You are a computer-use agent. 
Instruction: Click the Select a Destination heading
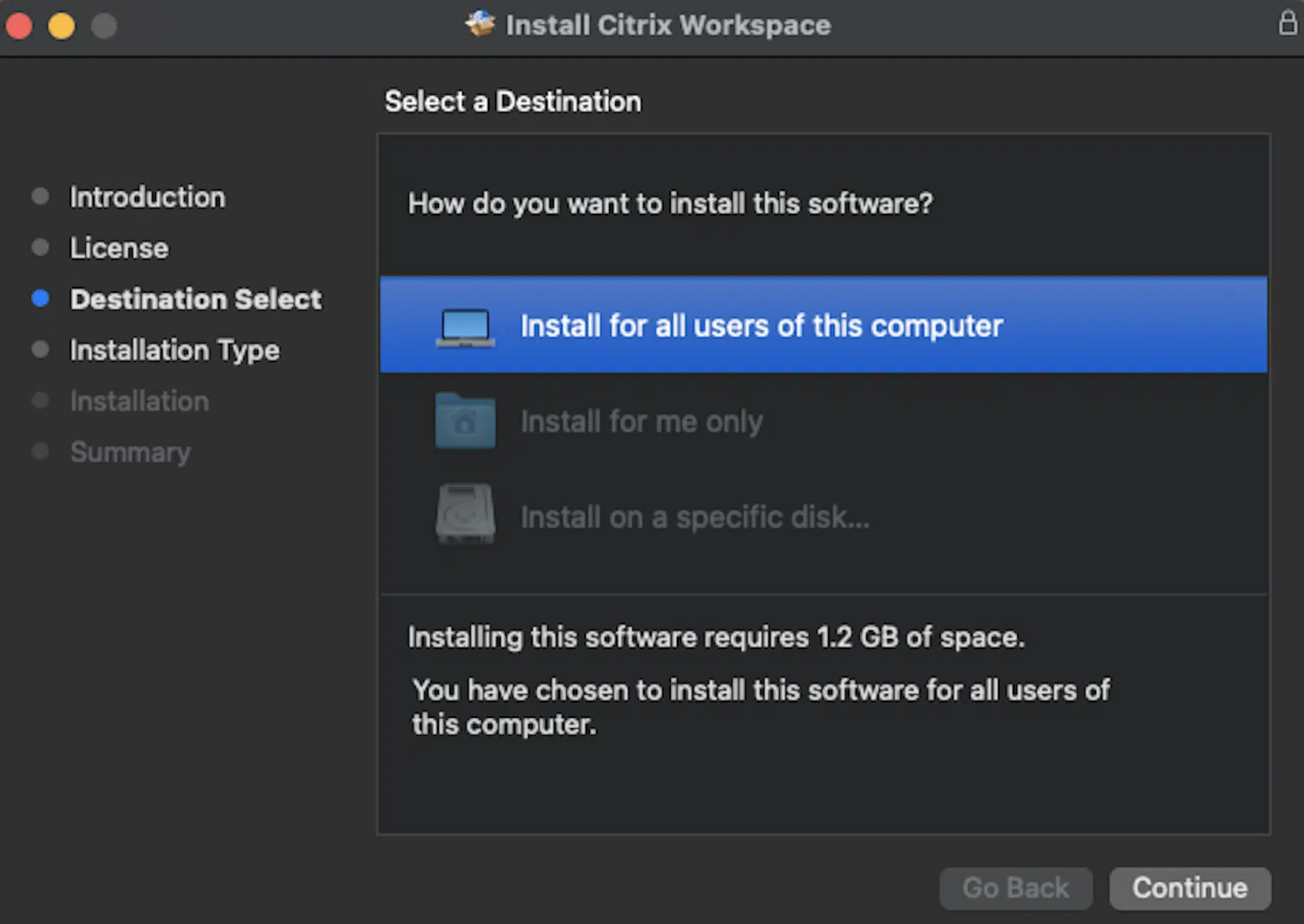[513, 101]
